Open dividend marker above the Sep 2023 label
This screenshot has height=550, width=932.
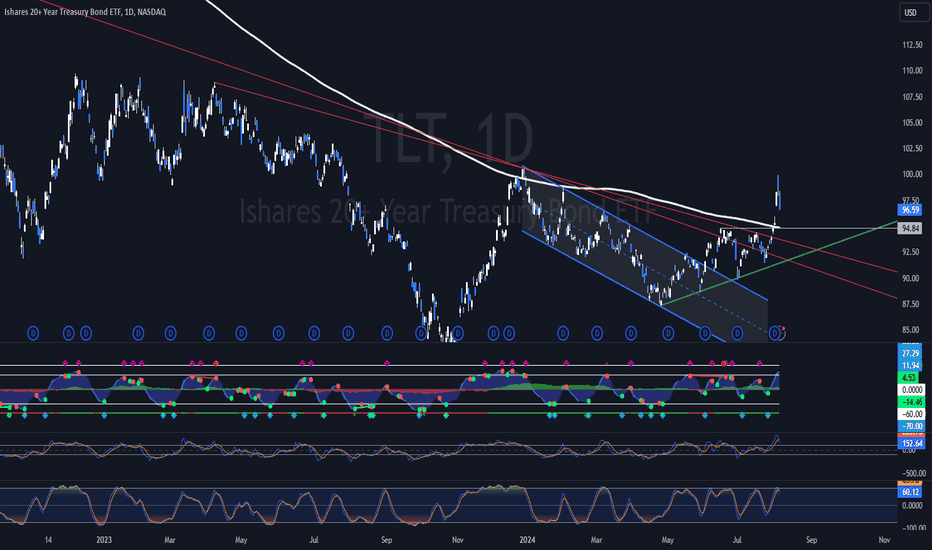[x=386, y=334]
